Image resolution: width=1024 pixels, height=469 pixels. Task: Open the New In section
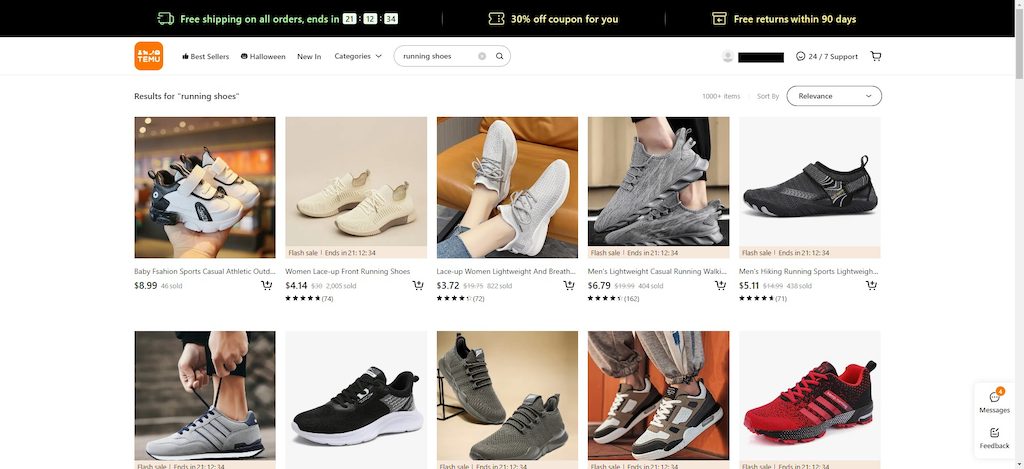pos(309,57)
